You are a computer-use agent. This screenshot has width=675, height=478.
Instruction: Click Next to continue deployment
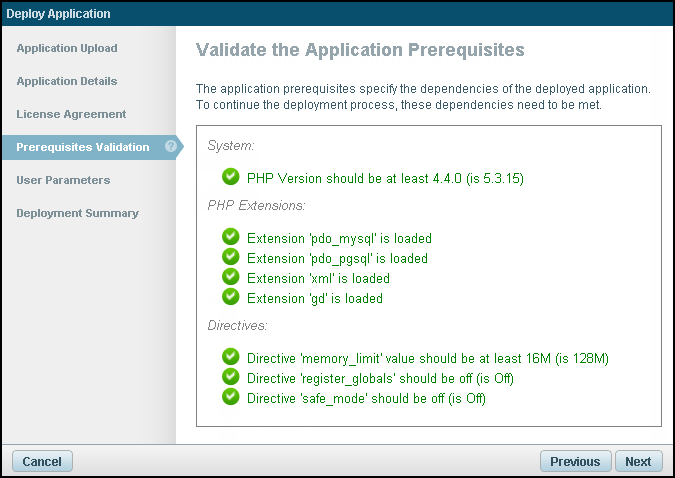tap(638, 461)
